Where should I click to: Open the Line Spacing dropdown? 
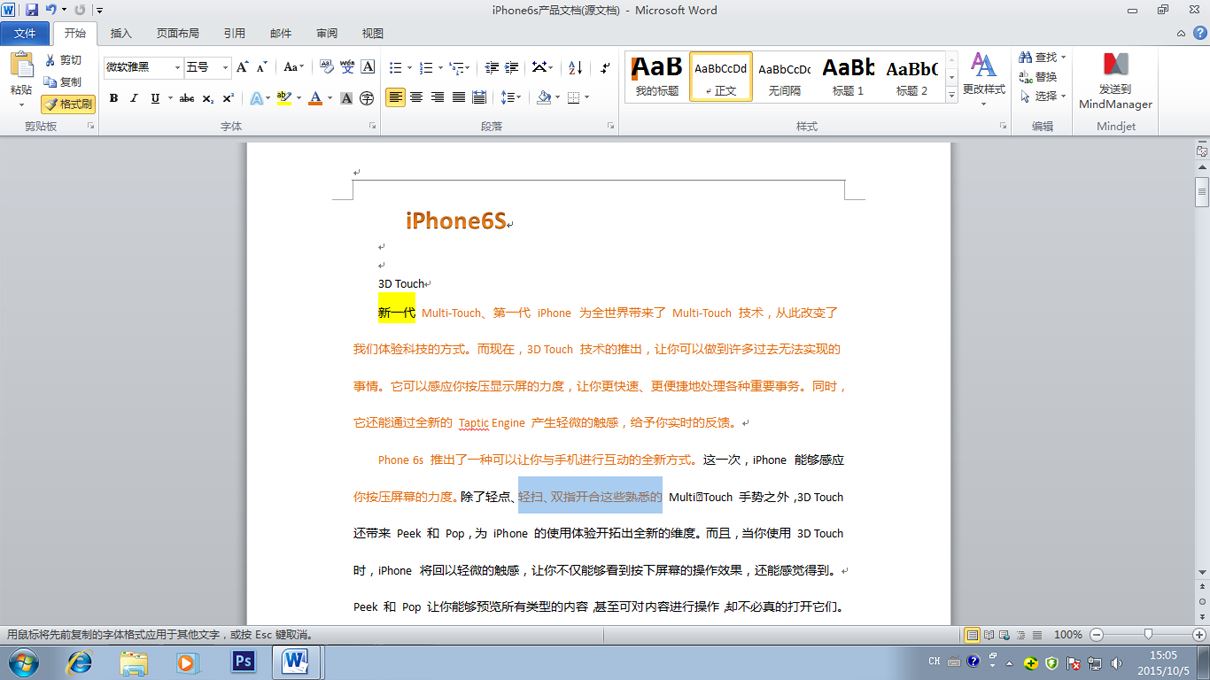[511, 98]
